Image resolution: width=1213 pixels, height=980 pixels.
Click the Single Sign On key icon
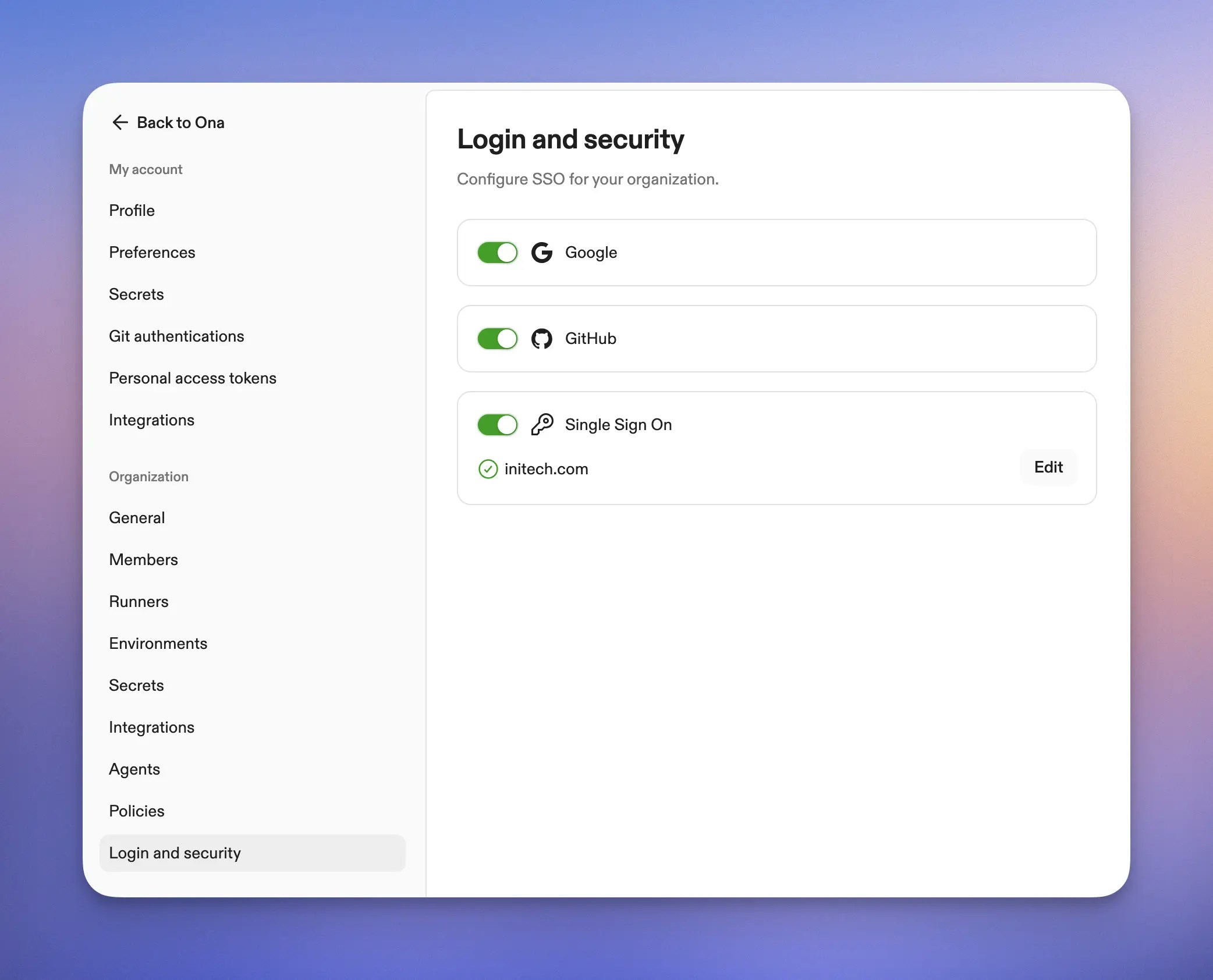541,424
